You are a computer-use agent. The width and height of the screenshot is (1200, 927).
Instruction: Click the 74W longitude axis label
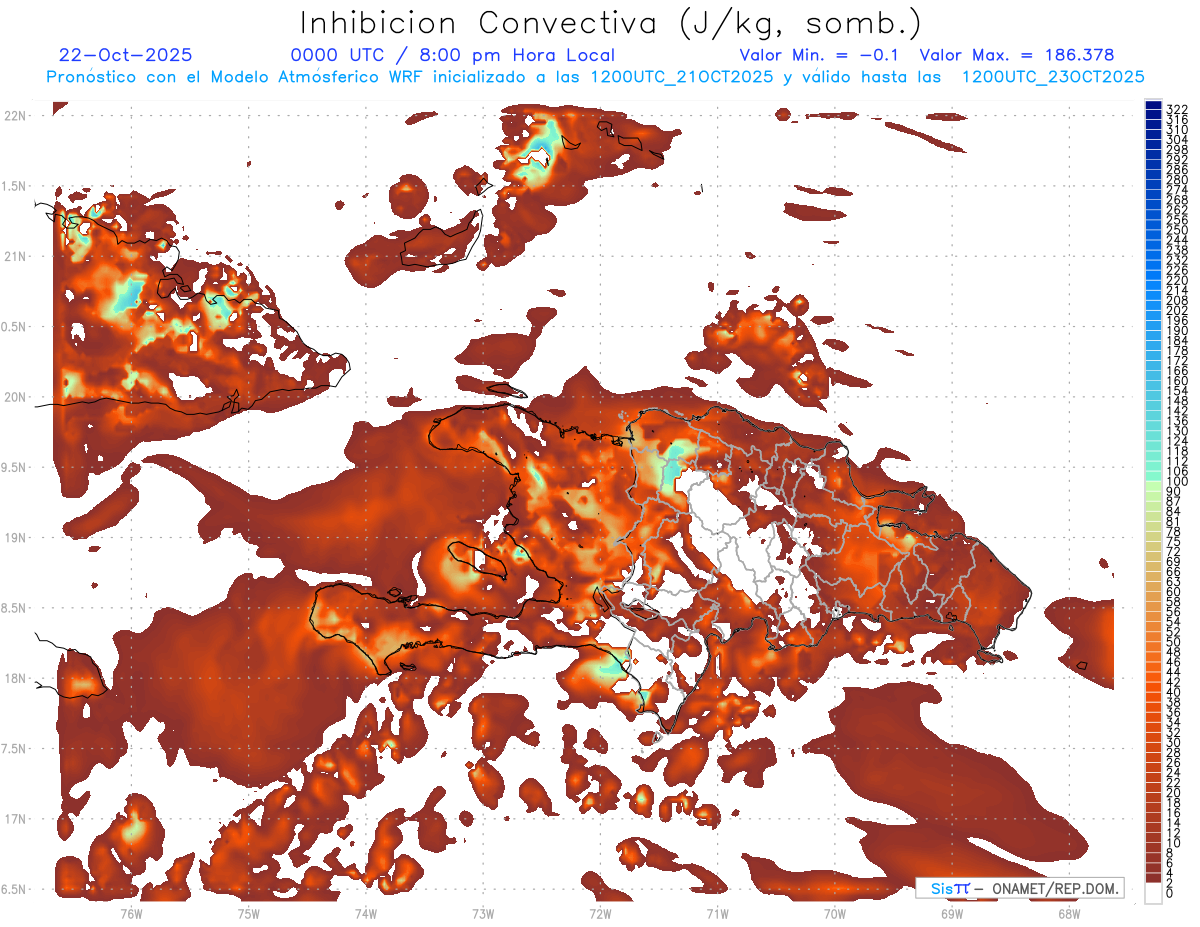366,913
